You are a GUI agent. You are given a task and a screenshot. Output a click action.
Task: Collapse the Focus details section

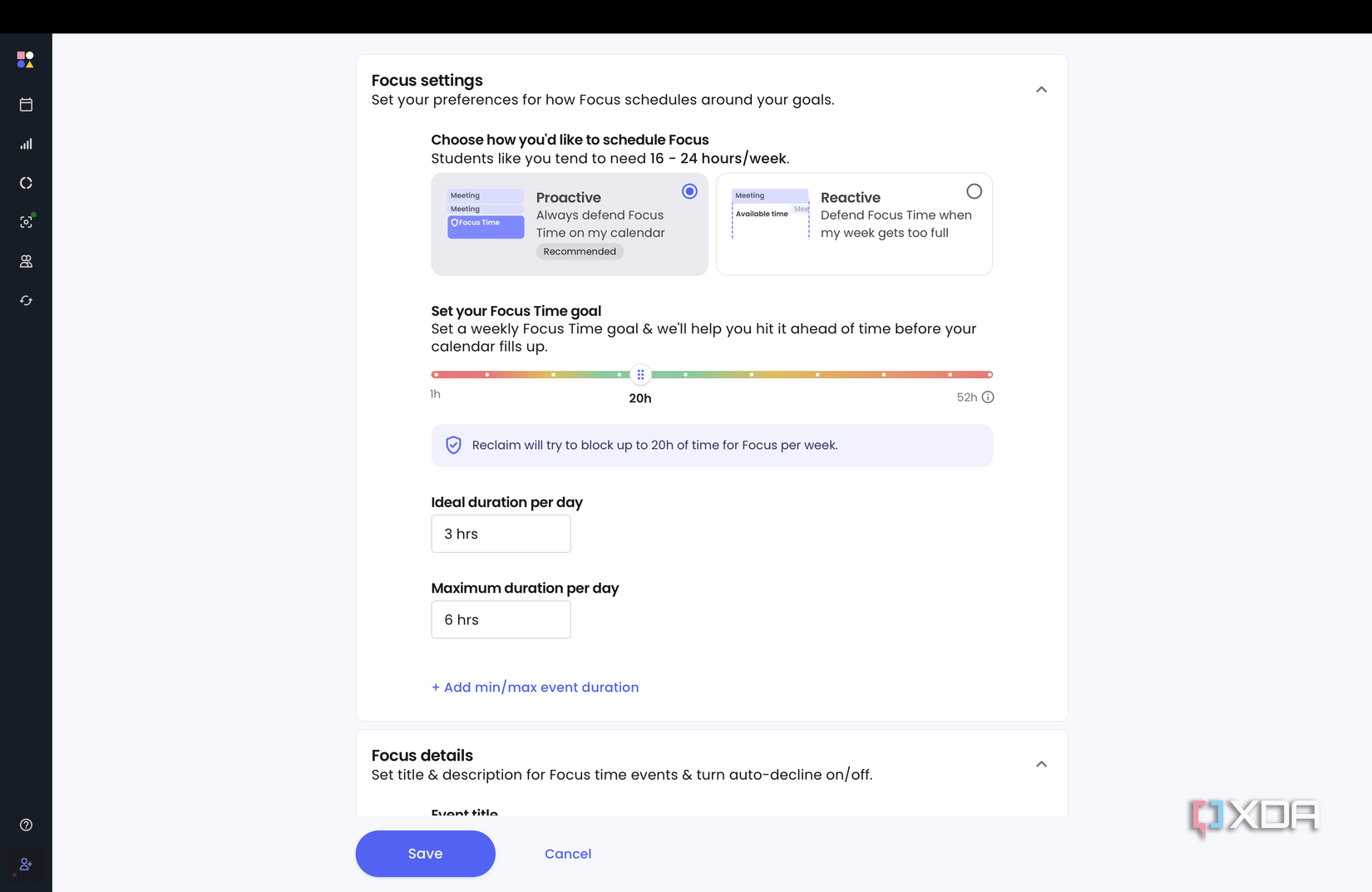click(x=1041, y=764)
